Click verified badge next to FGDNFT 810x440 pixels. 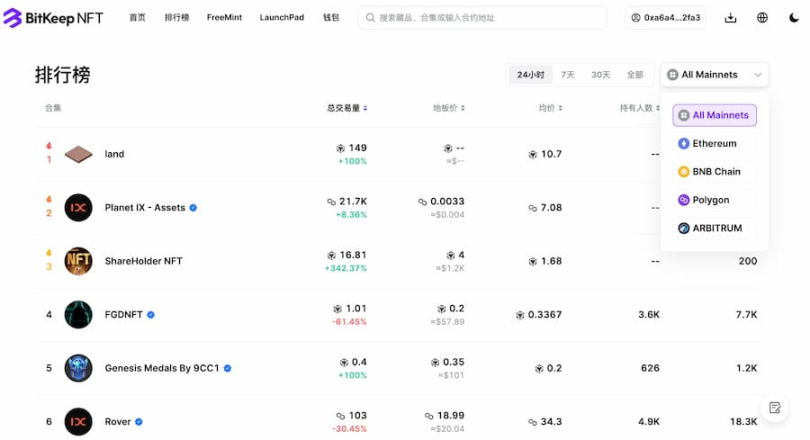pyautogui.click(x=151, y=315)
